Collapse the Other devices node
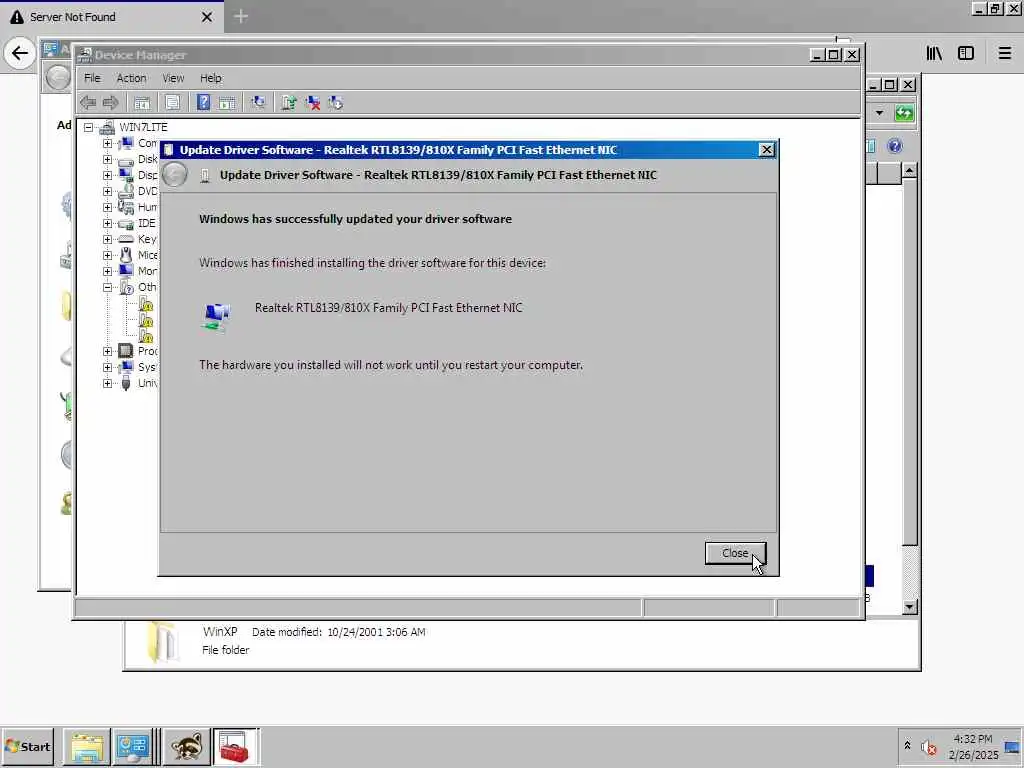The width and height of the screenshot is (1024, 768). pyautogui.click(x=107, y=287)
